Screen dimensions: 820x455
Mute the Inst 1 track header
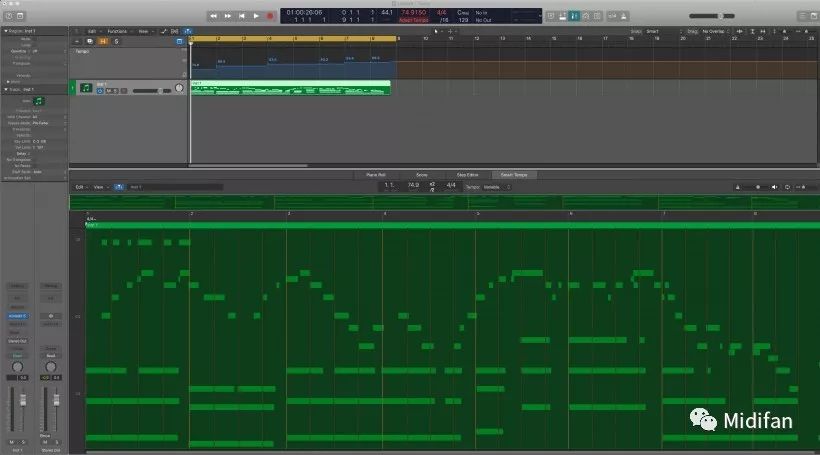coord(109,91)
